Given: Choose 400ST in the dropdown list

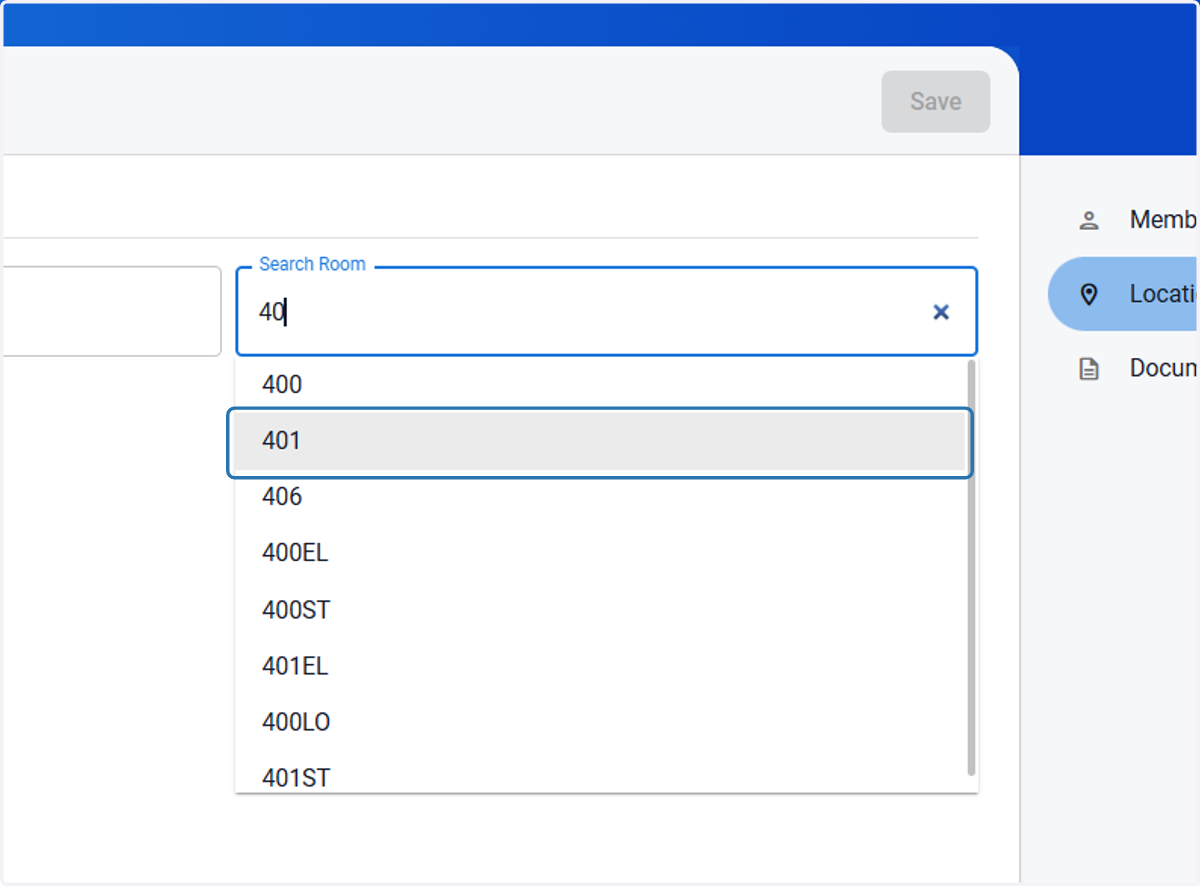Looking at the screenshot, I should [x=600, y=609].
